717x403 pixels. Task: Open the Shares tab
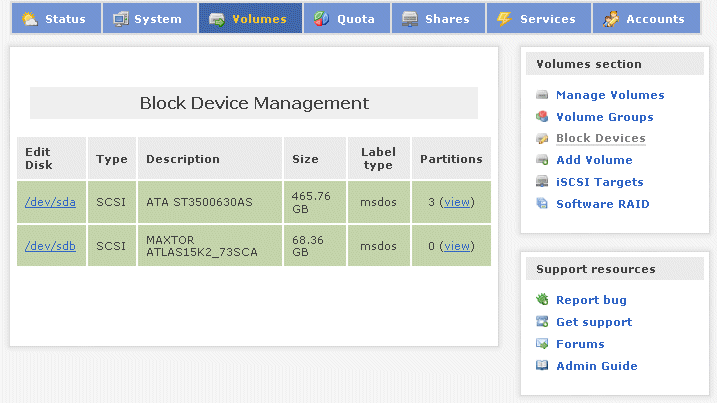[436, 19]
